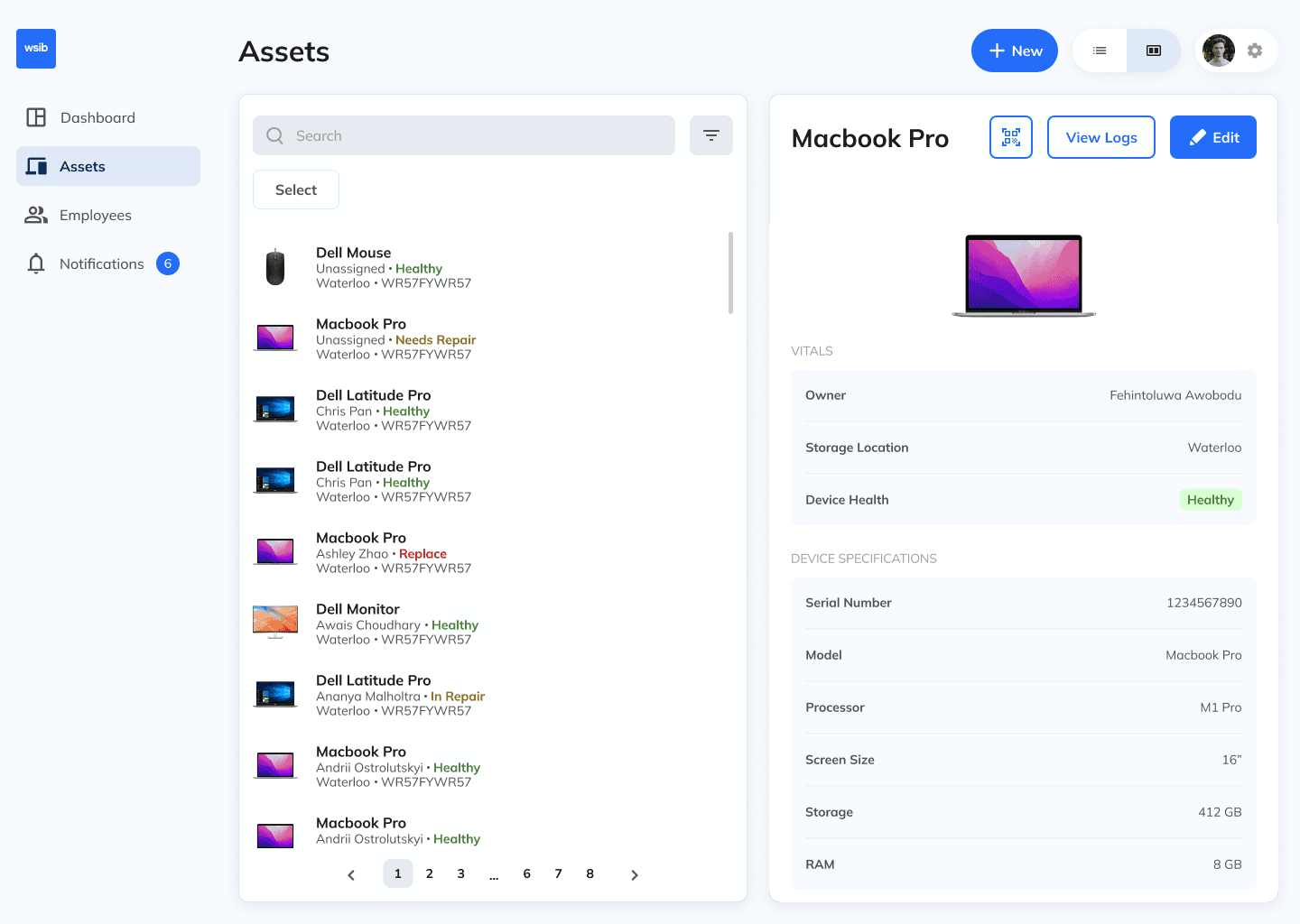The width and height of the screenshot is (1300, 924).
Task: Go to page 7
Action: tap(559, 873)
